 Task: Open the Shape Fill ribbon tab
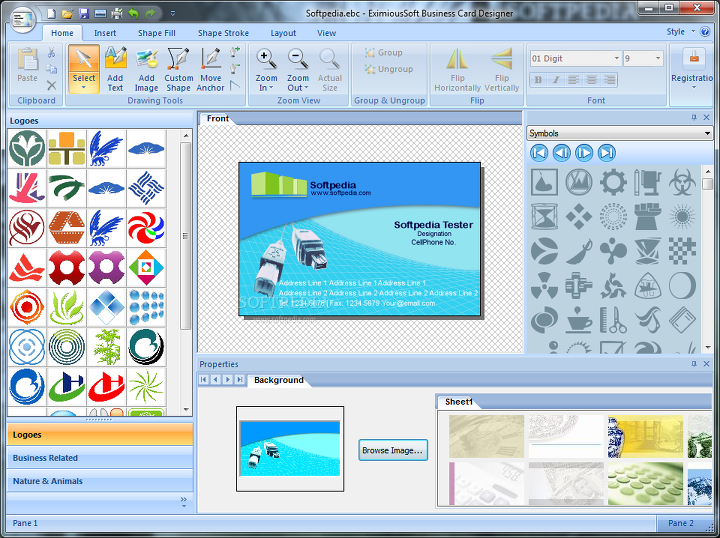[157, 33]
